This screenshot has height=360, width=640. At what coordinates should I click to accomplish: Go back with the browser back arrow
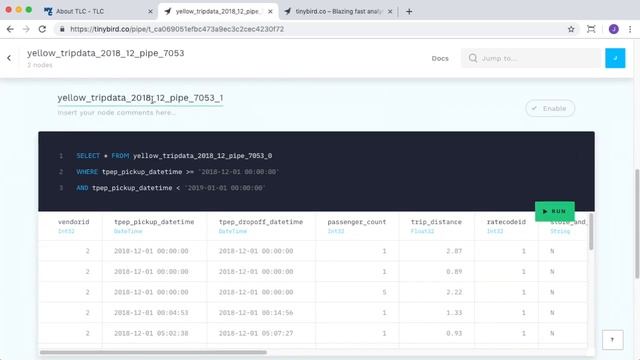(10, 29)
